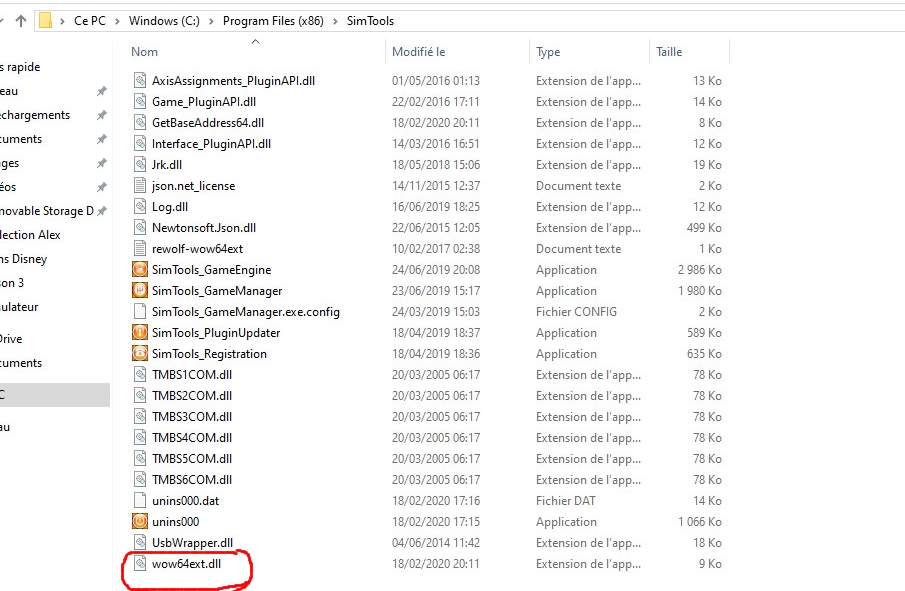Screen dimensions: 905x591
Task: Click the SimTools_GameEngine application icon
Action: pyautogui.click(x=140, y=270)
